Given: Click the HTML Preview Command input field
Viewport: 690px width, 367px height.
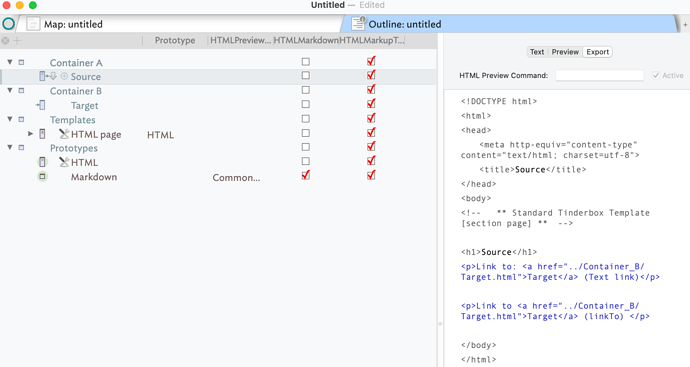Looking at the screenshot, I should (599, 76).
